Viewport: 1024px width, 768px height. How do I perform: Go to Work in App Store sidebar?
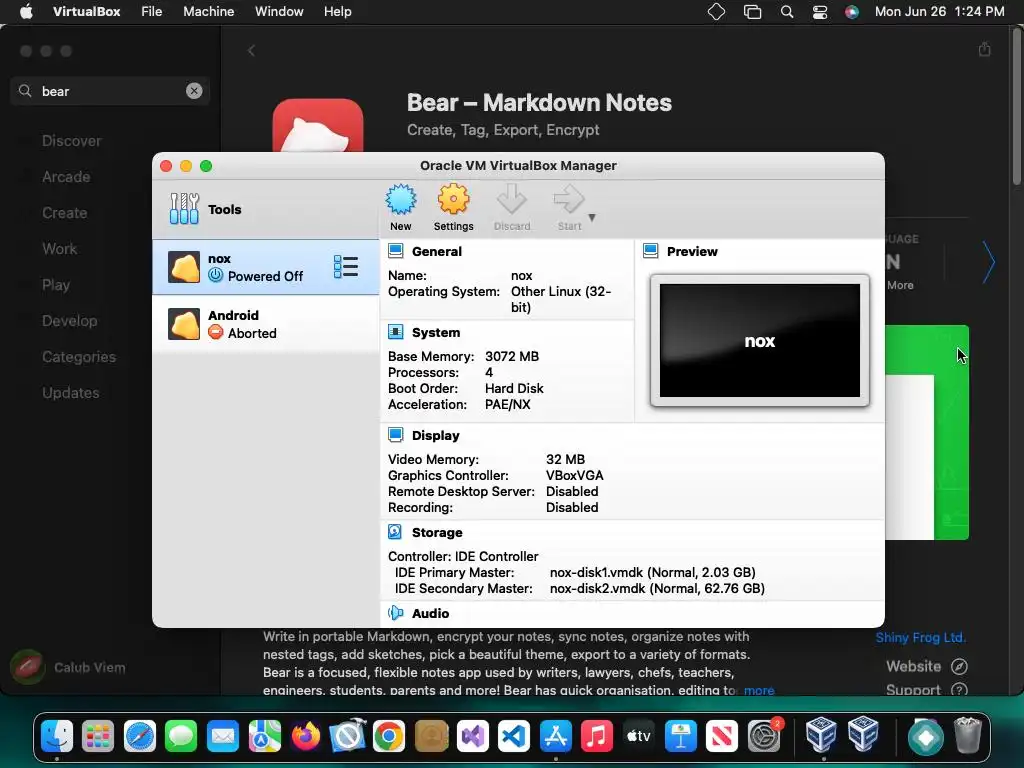(x=59, y=249)
